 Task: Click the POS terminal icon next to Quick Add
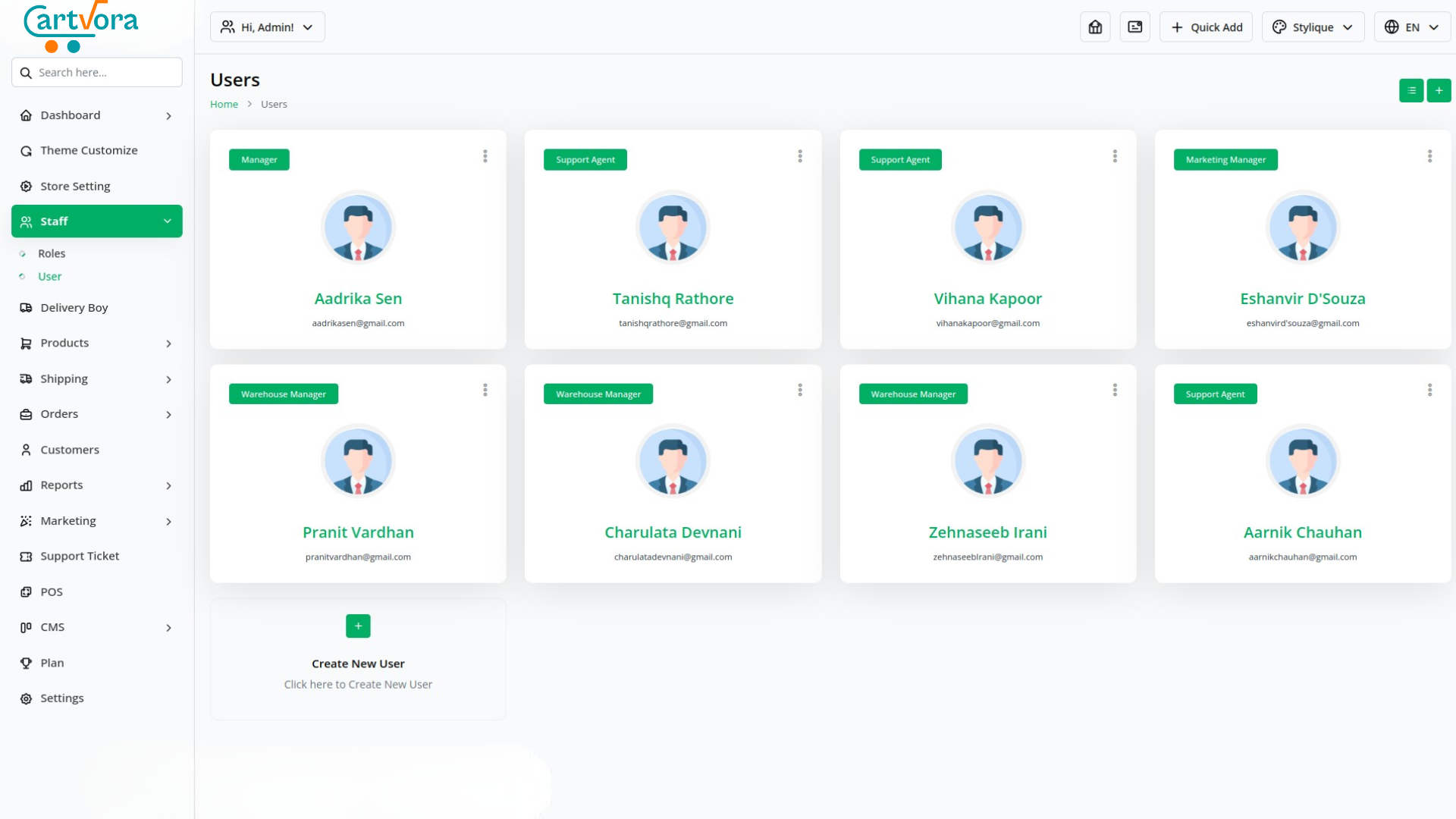pyautogui.click(x=1134, y=27)
